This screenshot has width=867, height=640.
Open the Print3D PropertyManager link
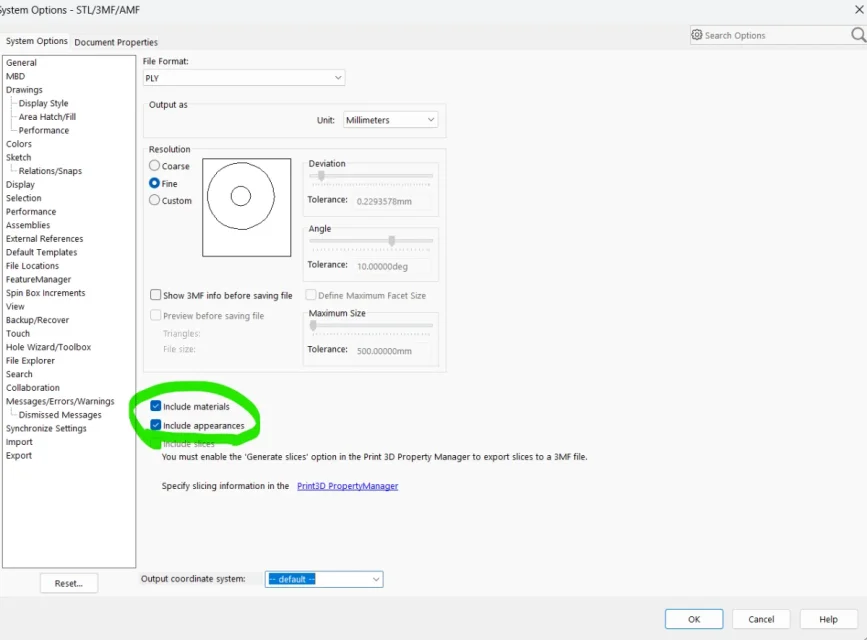pos(347,486)
